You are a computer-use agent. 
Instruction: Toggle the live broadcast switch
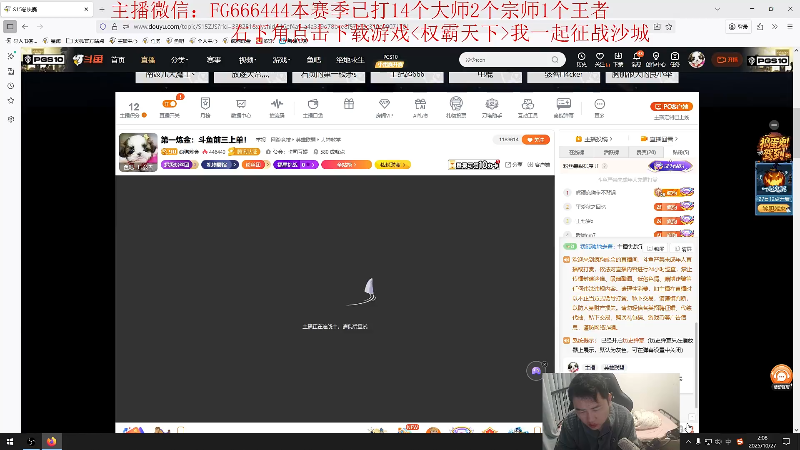[169, 104]
